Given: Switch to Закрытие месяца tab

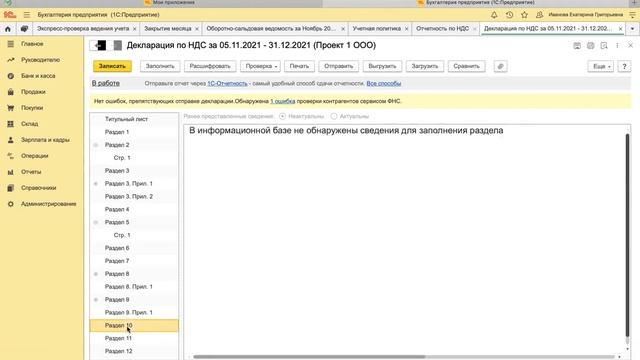Looking at the screenshot, I should coord(167,29).
